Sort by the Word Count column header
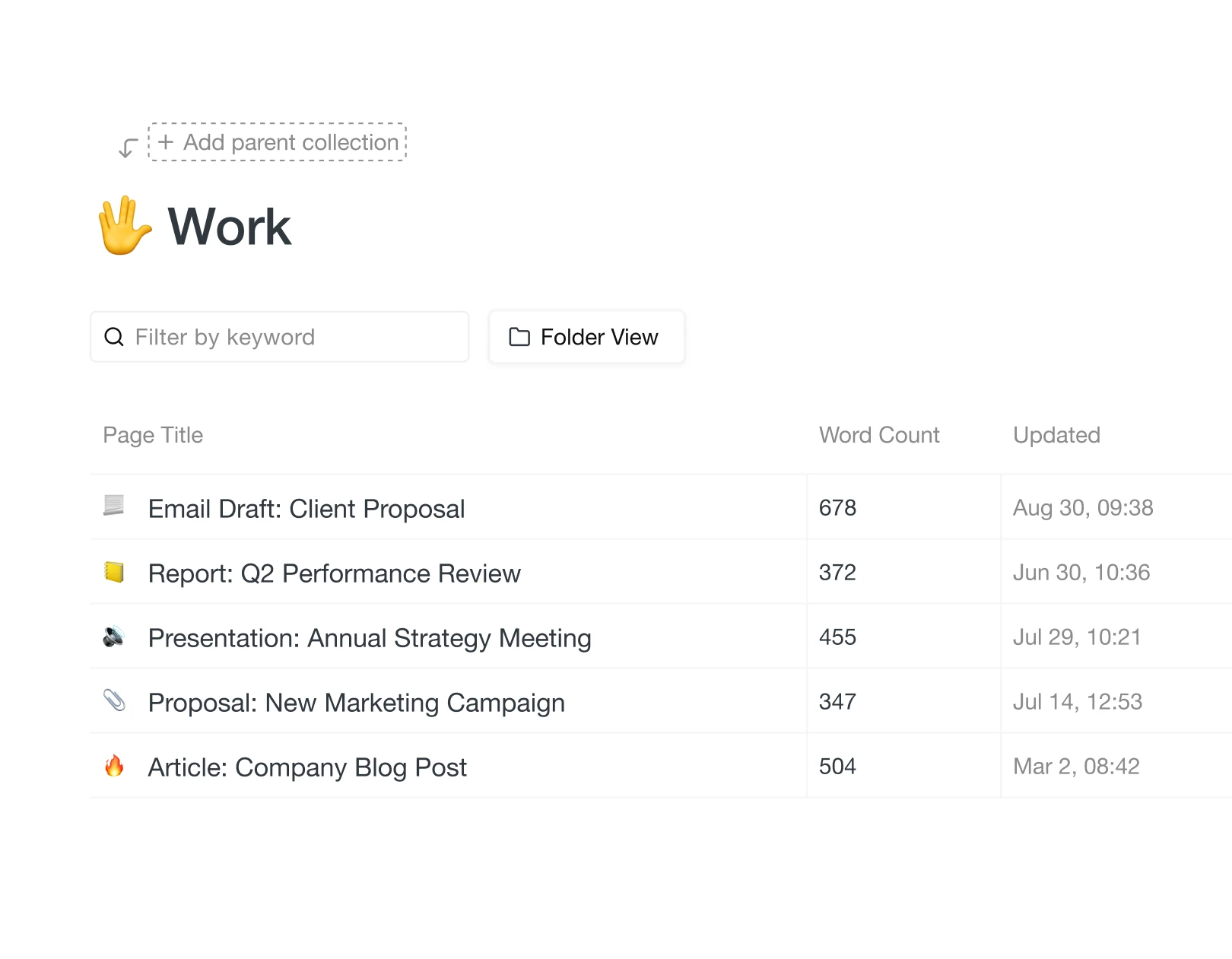The image size is (1232, 959). click(879, 435)
